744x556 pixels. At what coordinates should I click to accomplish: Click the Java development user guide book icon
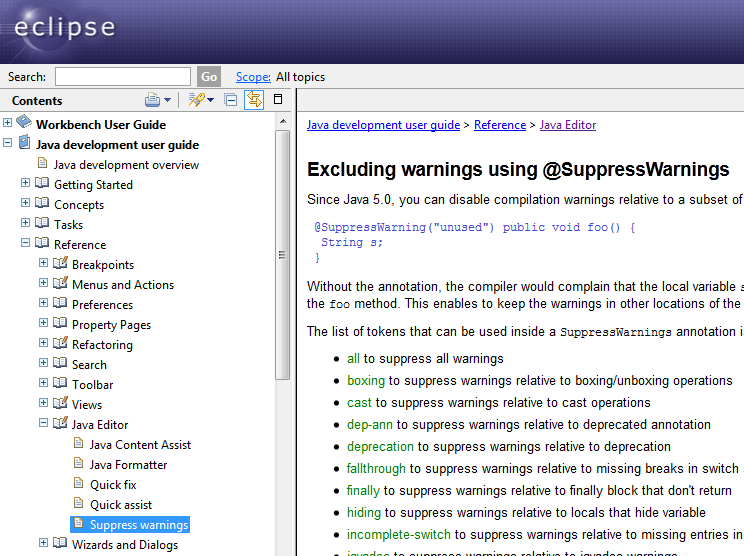(24, 142)
